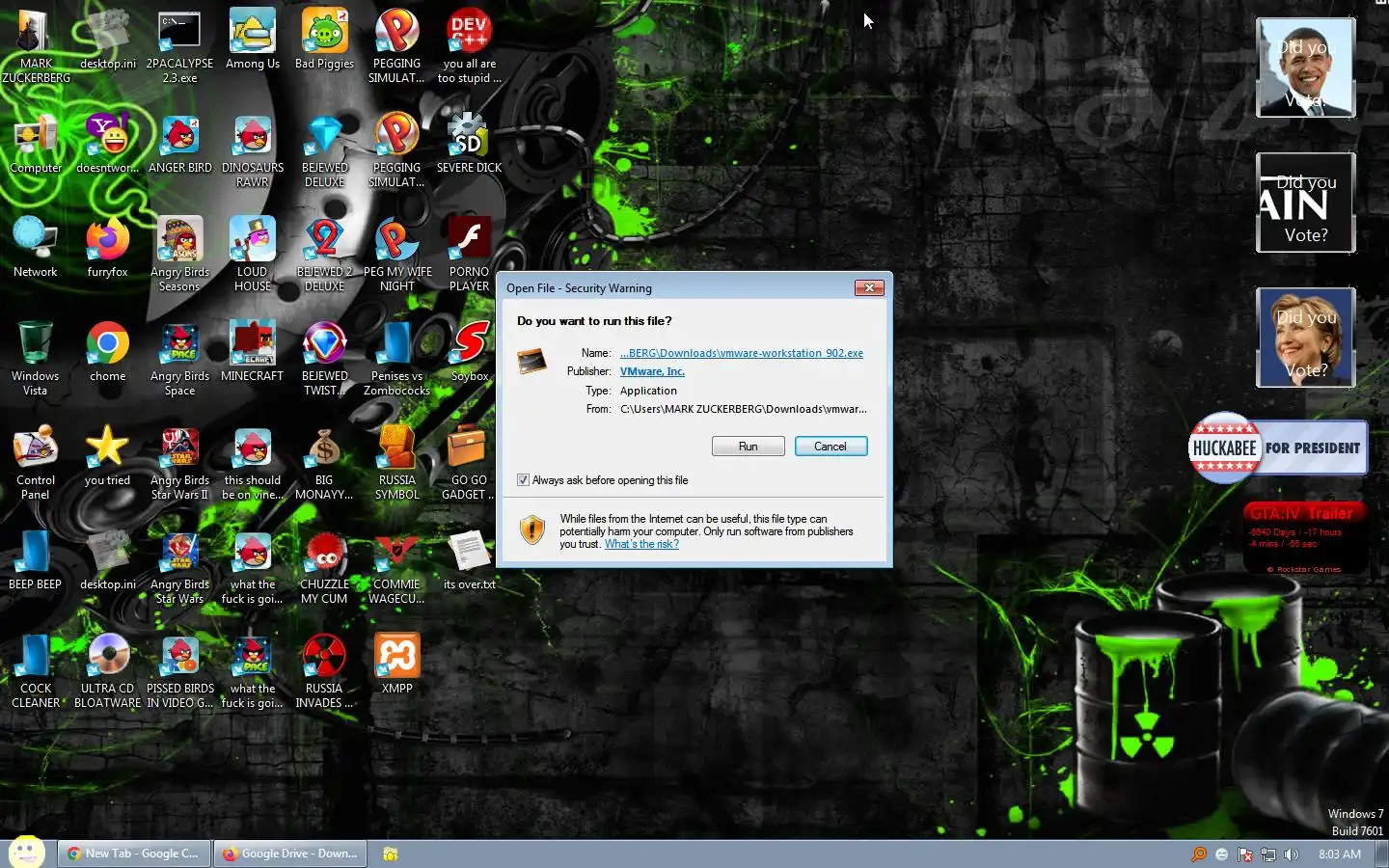Click the McCain 'Did you Vote?' gadget

pyautogui.click(x=1305, y=203)
